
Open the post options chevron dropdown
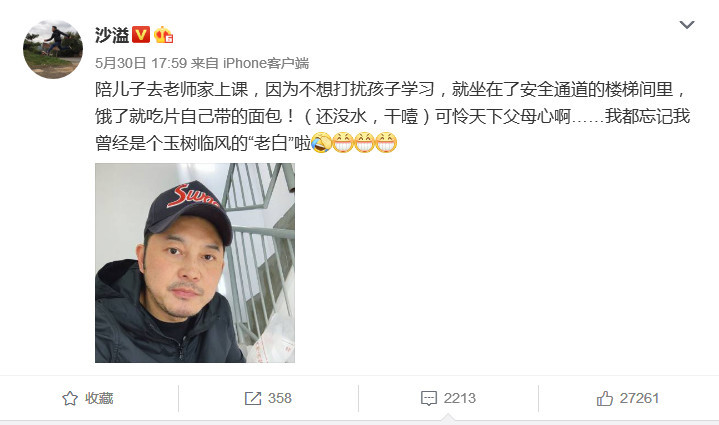(x=686, y=25)
